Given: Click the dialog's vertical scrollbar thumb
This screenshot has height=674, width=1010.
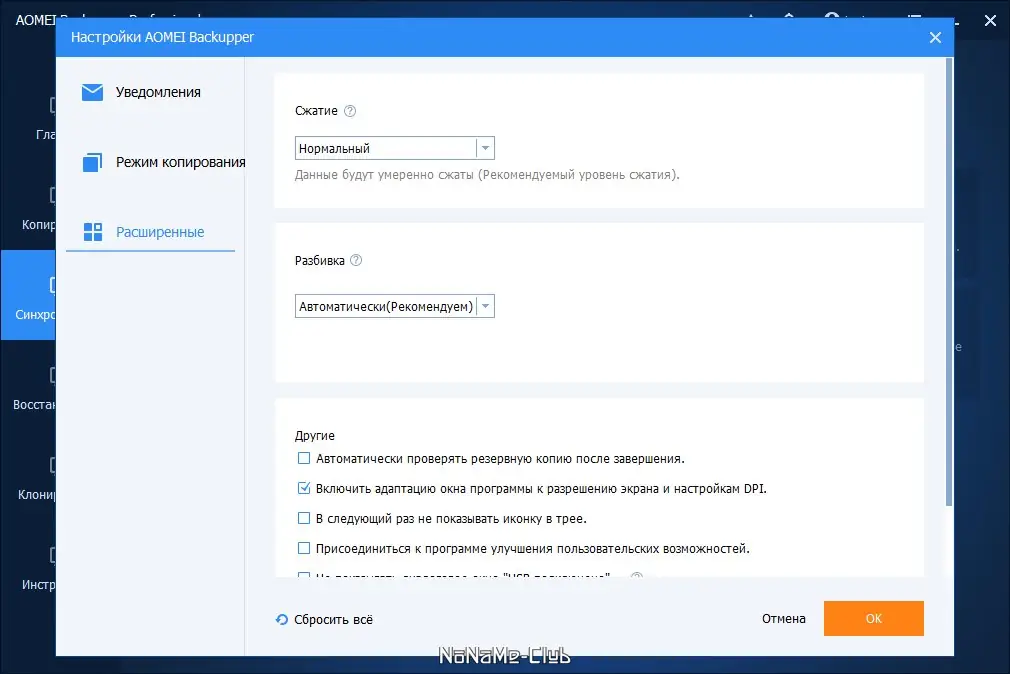Looking at the screenshot, I should tap(949, 282).
